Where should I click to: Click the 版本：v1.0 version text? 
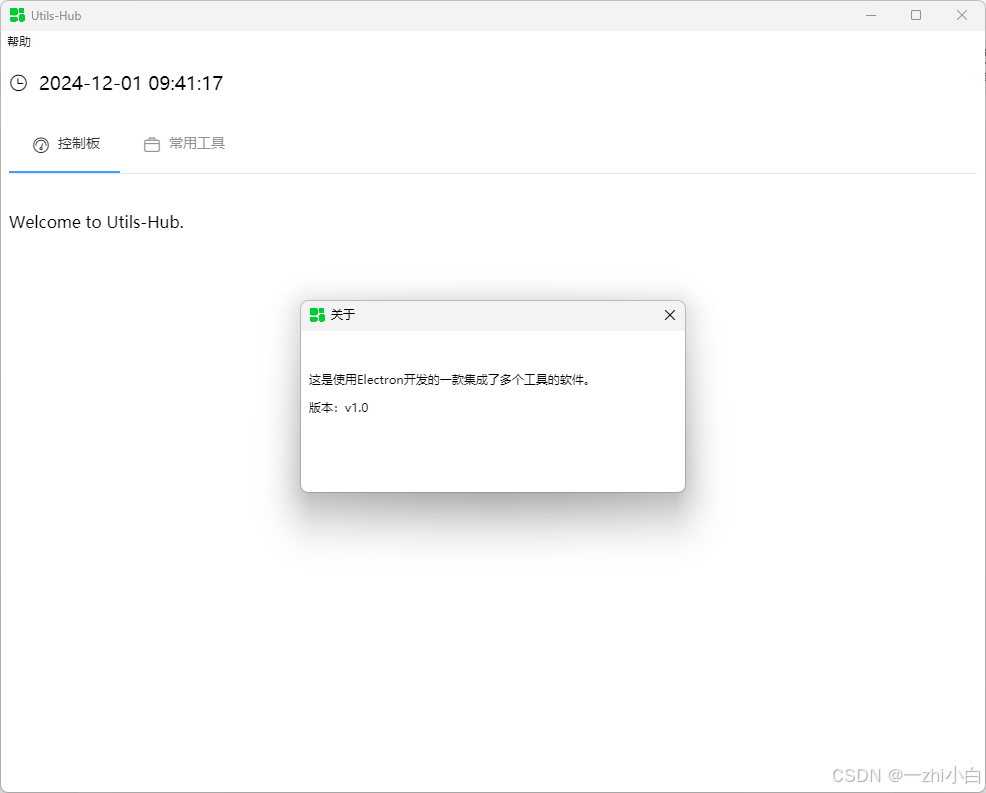pyautogui.click(x=338, y=408)
